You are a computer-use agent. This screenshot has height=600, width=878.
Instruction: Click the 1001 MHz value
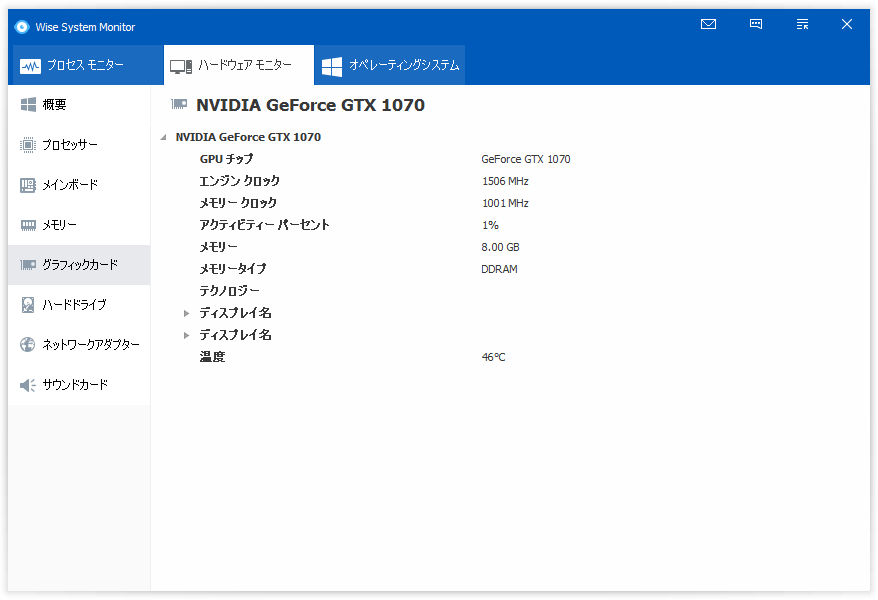click(x=505, y=203)
